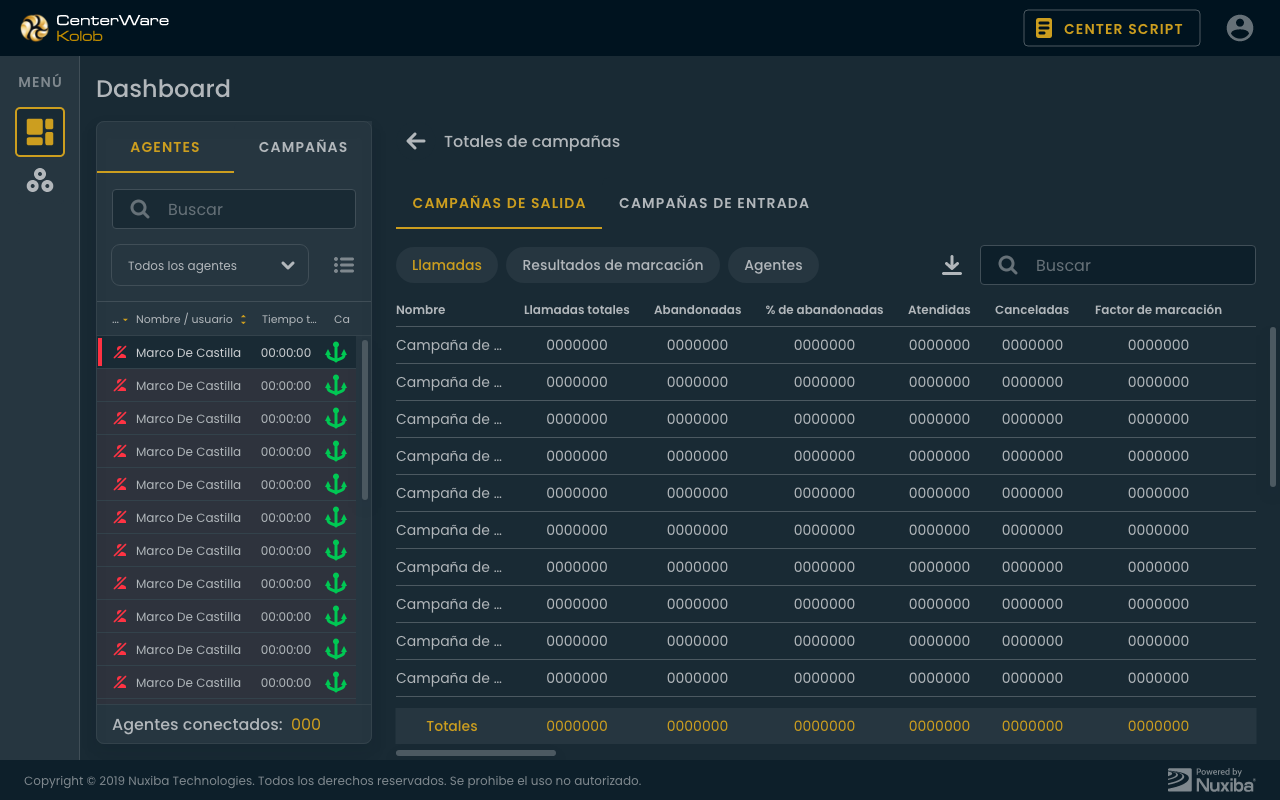Click the MENÚ label in the sidebar
1280x800 pixels.
40,82
